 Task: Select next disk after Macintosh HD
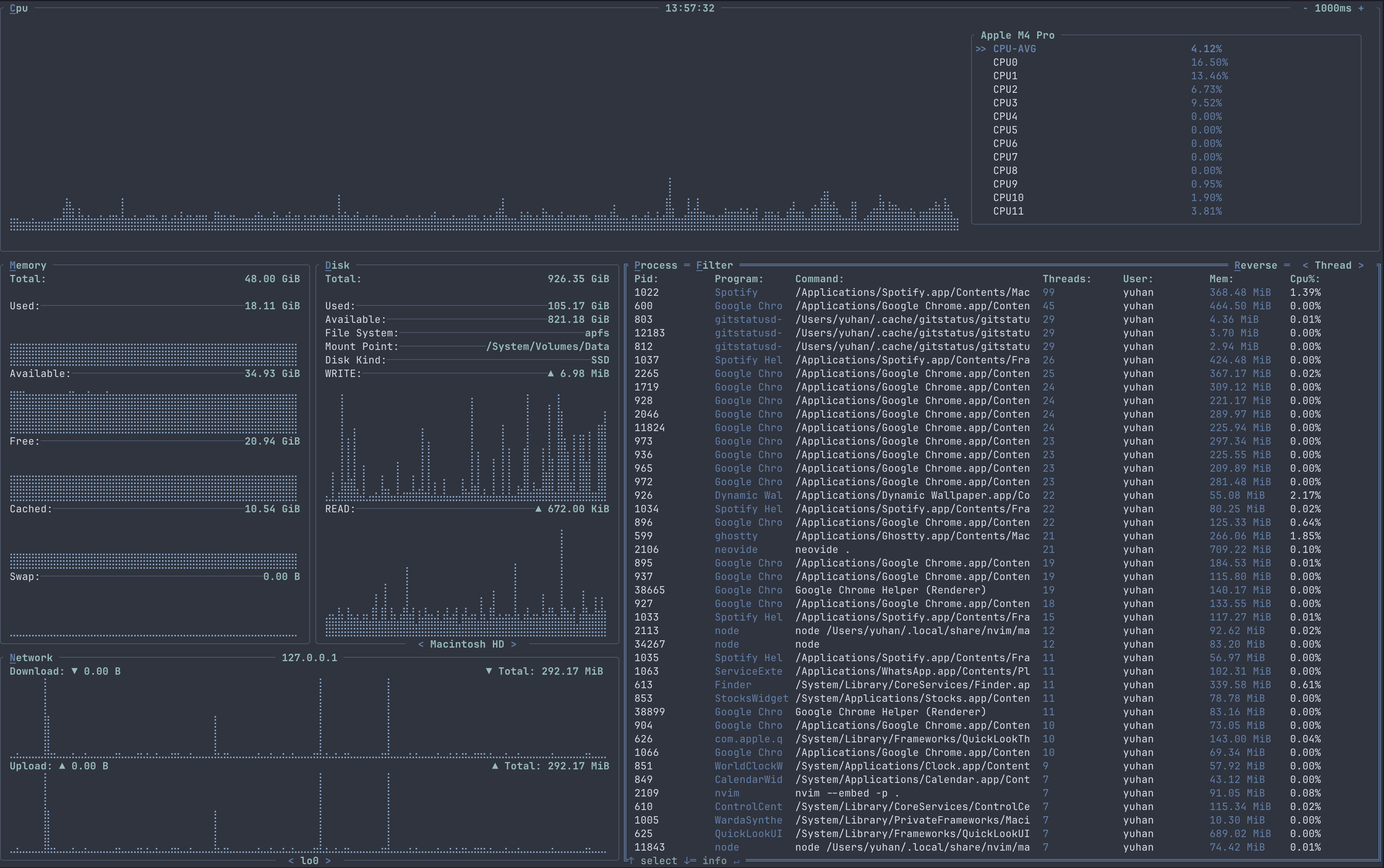tap(513, 644)
